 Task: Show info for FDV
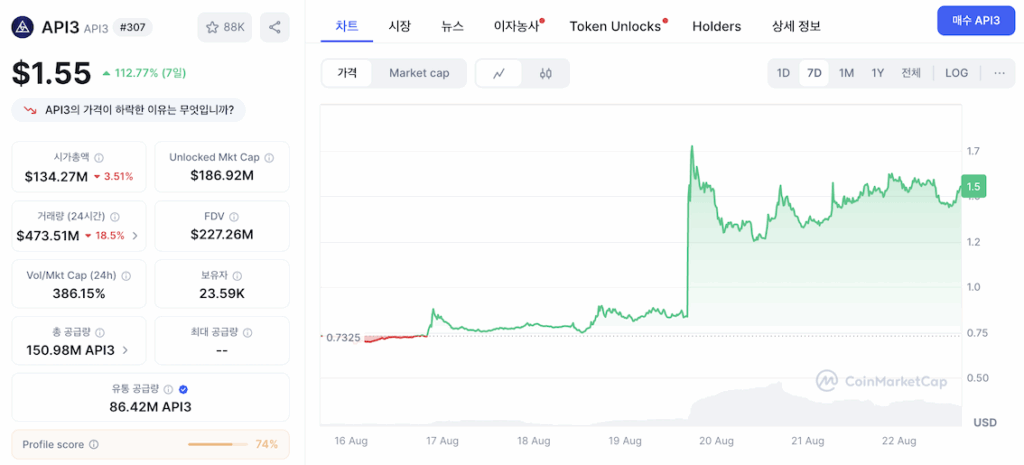tap(234, 217)
